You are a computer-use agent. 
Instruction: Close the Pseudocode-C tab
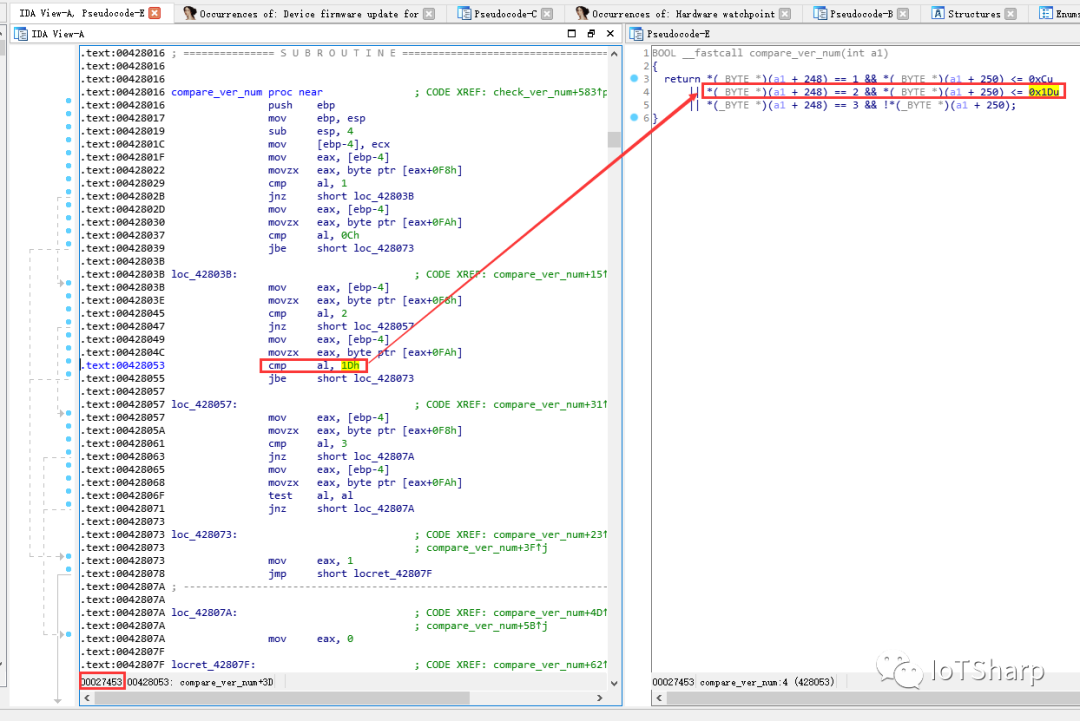(546, 14)
